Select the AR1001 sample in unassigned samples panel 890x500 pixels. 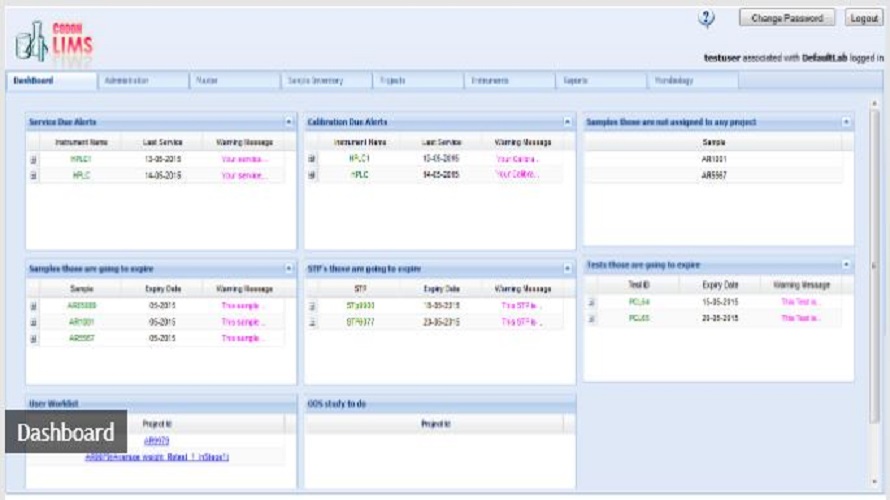(x=713, y=159)
